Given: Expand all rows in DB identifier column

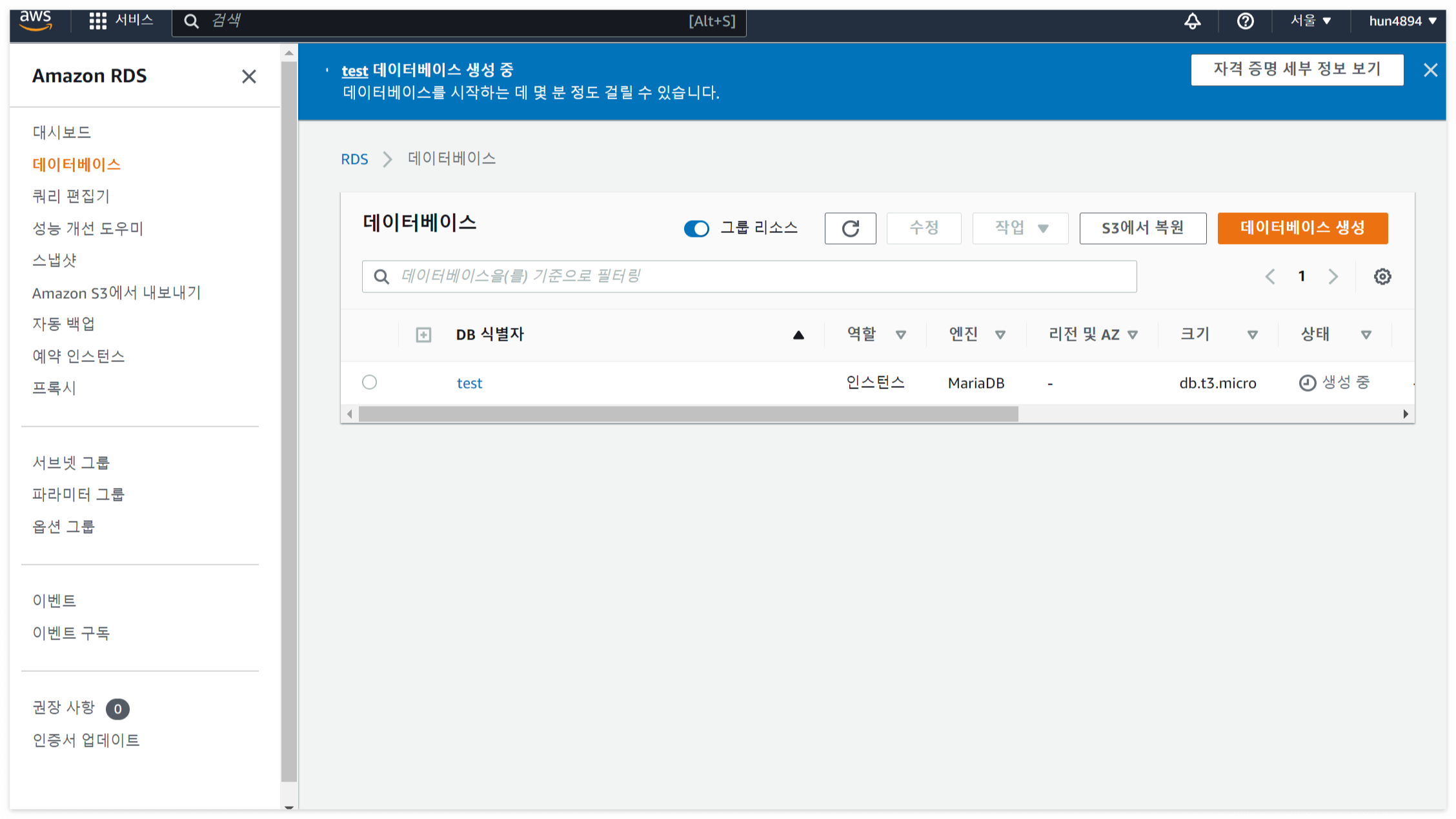Looking at the screenshot, I should point(423,335).
